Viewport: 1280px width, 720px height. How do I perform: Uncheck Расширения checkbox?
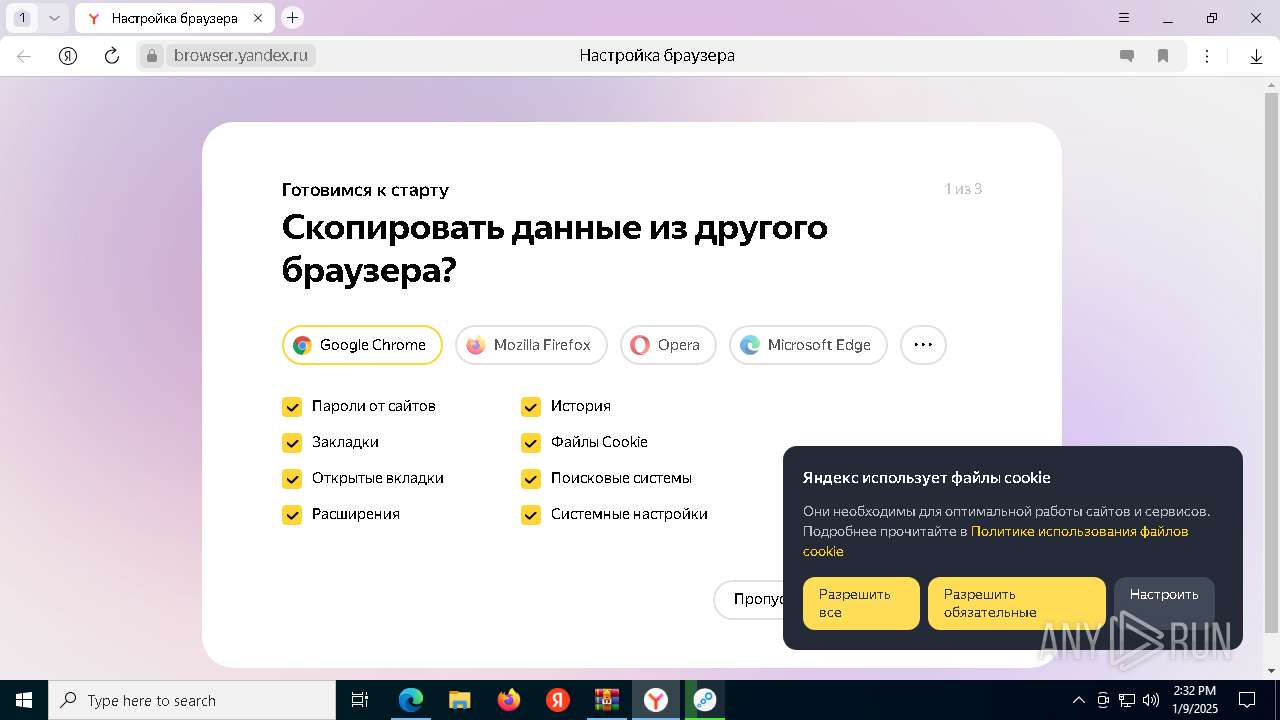[x=292, y=515]
